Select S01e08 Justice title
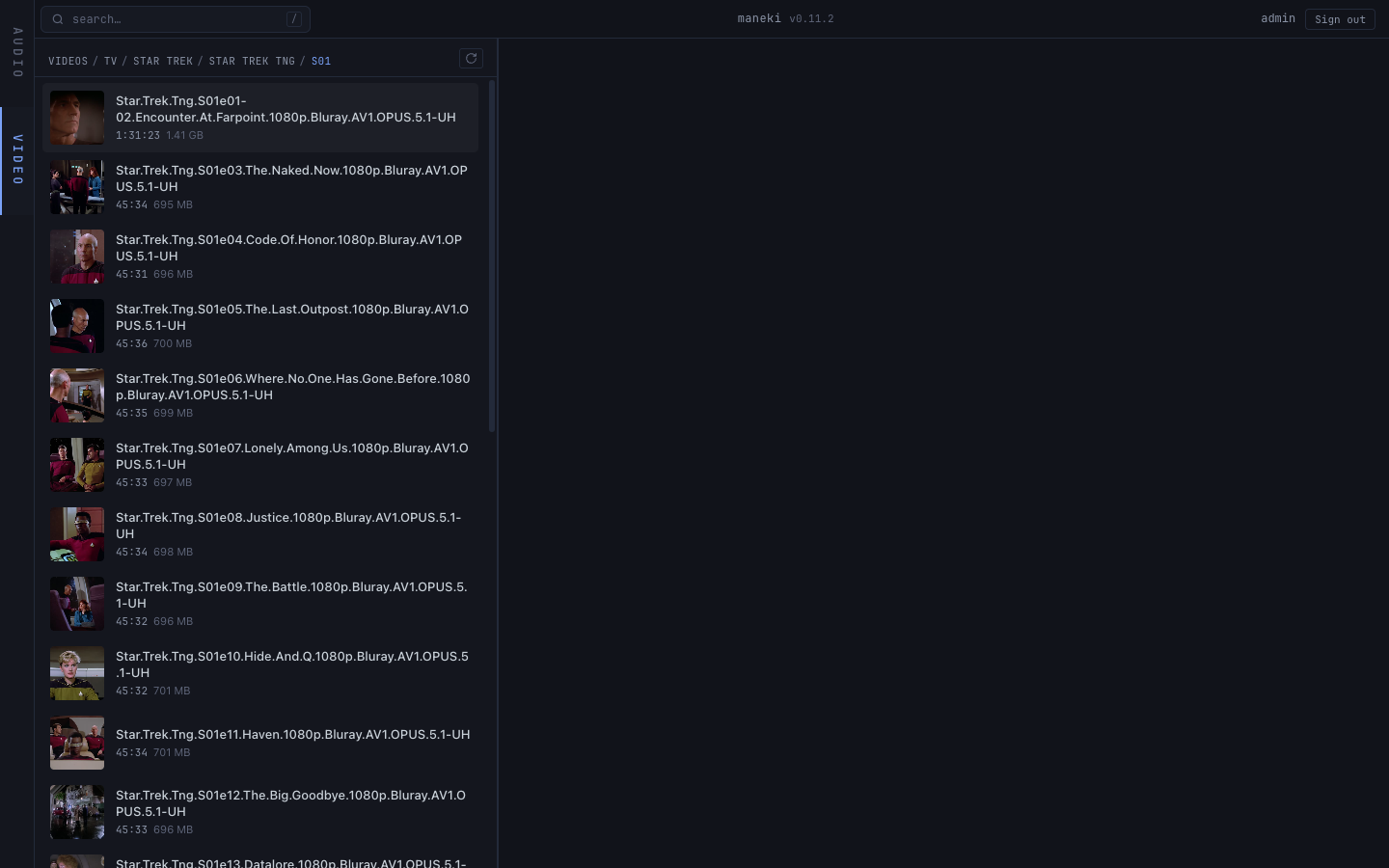Screen dimensions: 1389x868 (x=288, y=526)
